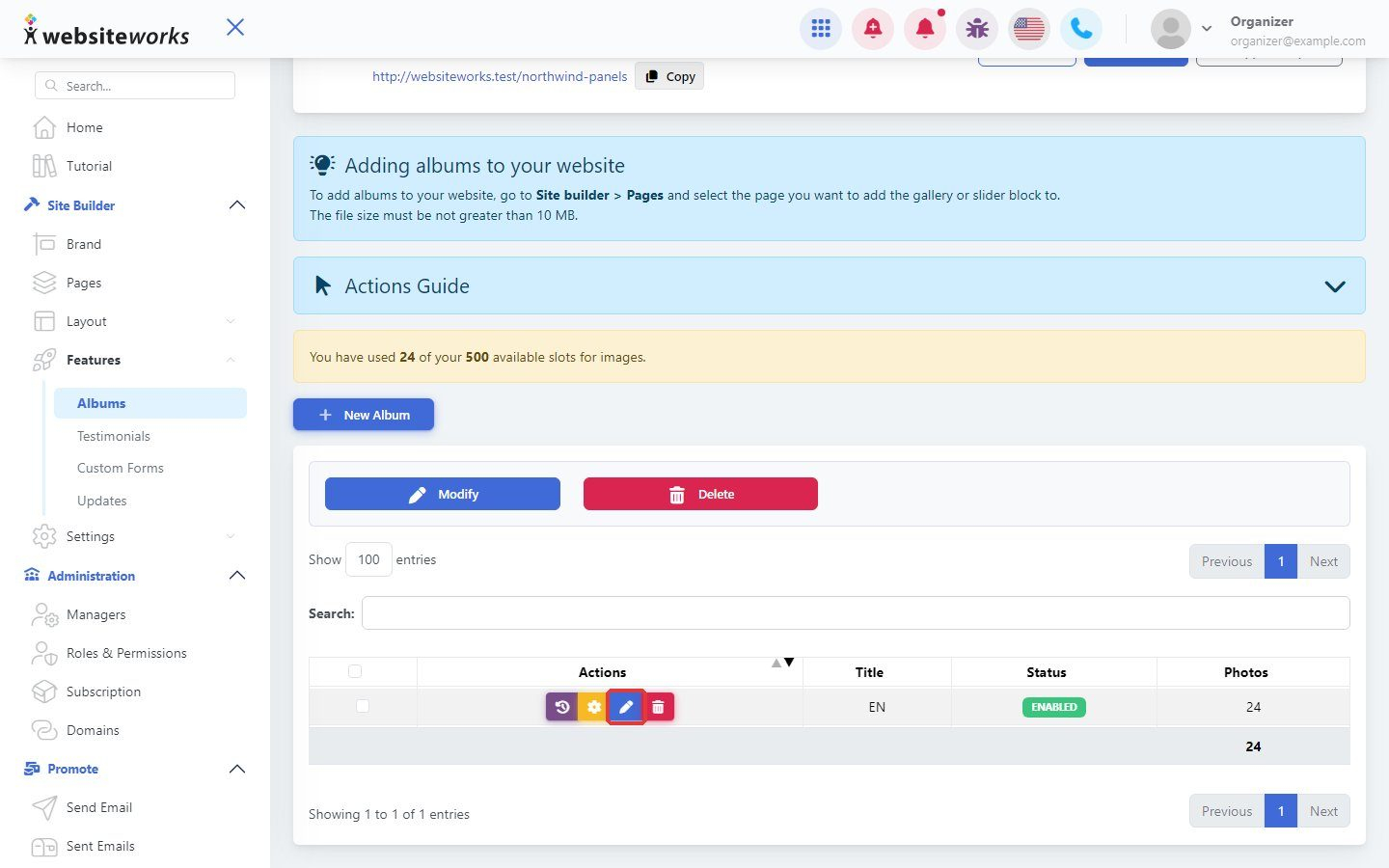Expand the Actions Guide panel chevron
1389x868 pixels.
click(1335, 286)
